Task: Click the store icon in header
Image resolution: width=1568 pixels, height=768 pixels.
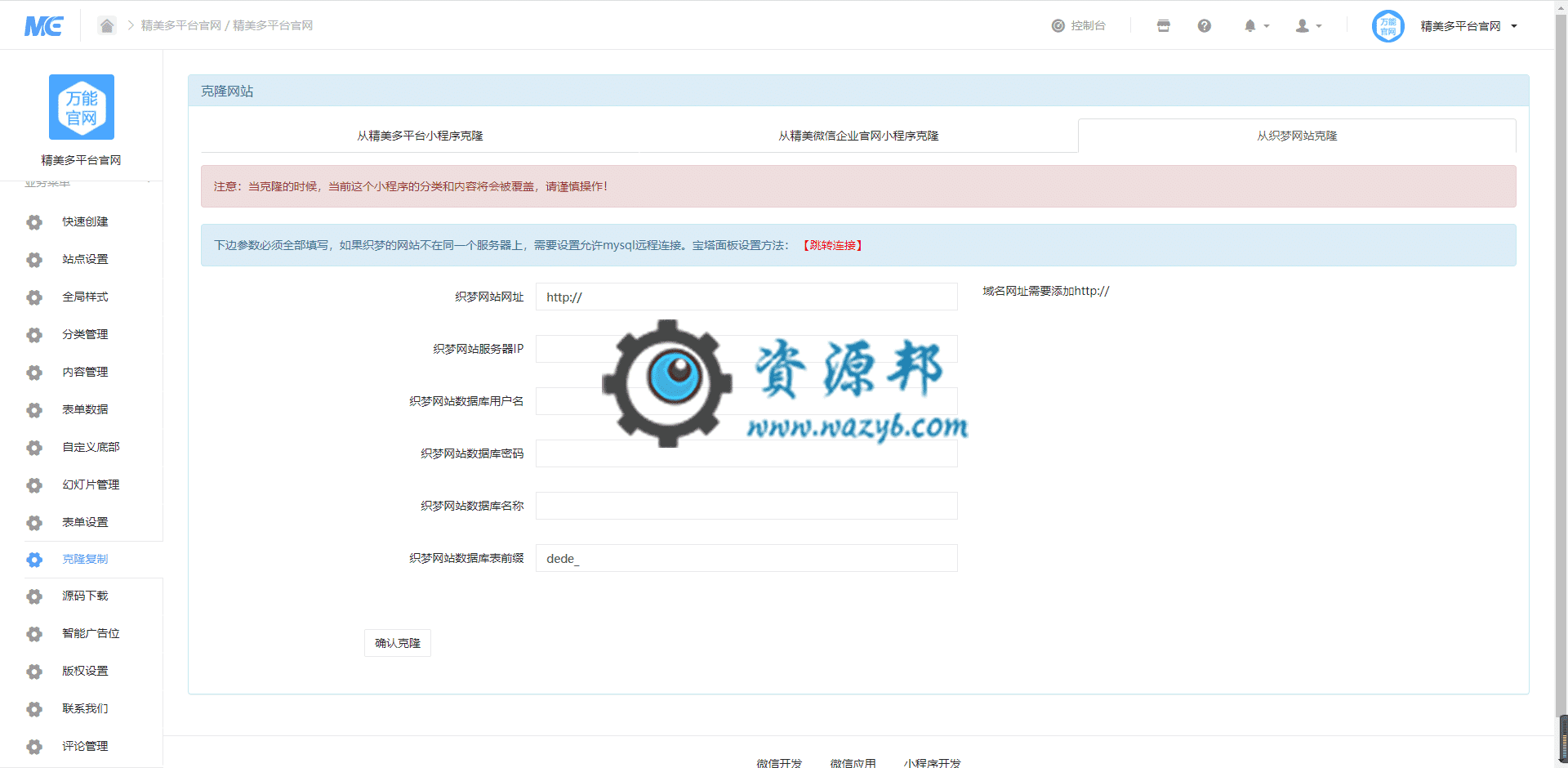Action: 1164,25
